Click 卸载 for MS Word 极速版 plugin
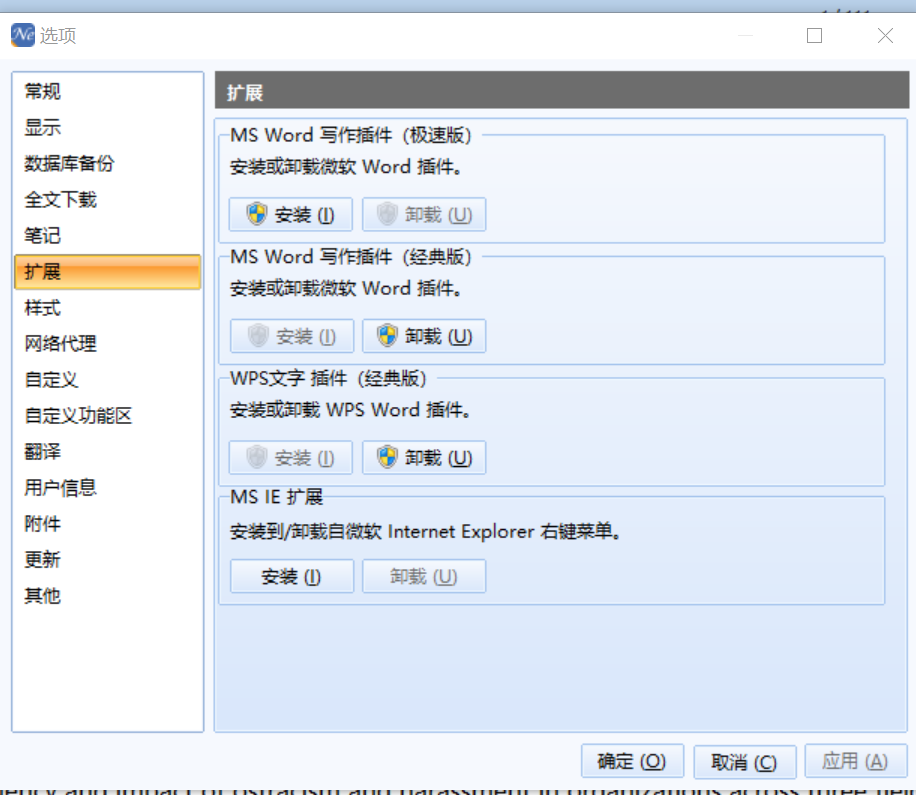Image resolution: width=916 pixels, height=795 pixels. [x=424, y=214]
